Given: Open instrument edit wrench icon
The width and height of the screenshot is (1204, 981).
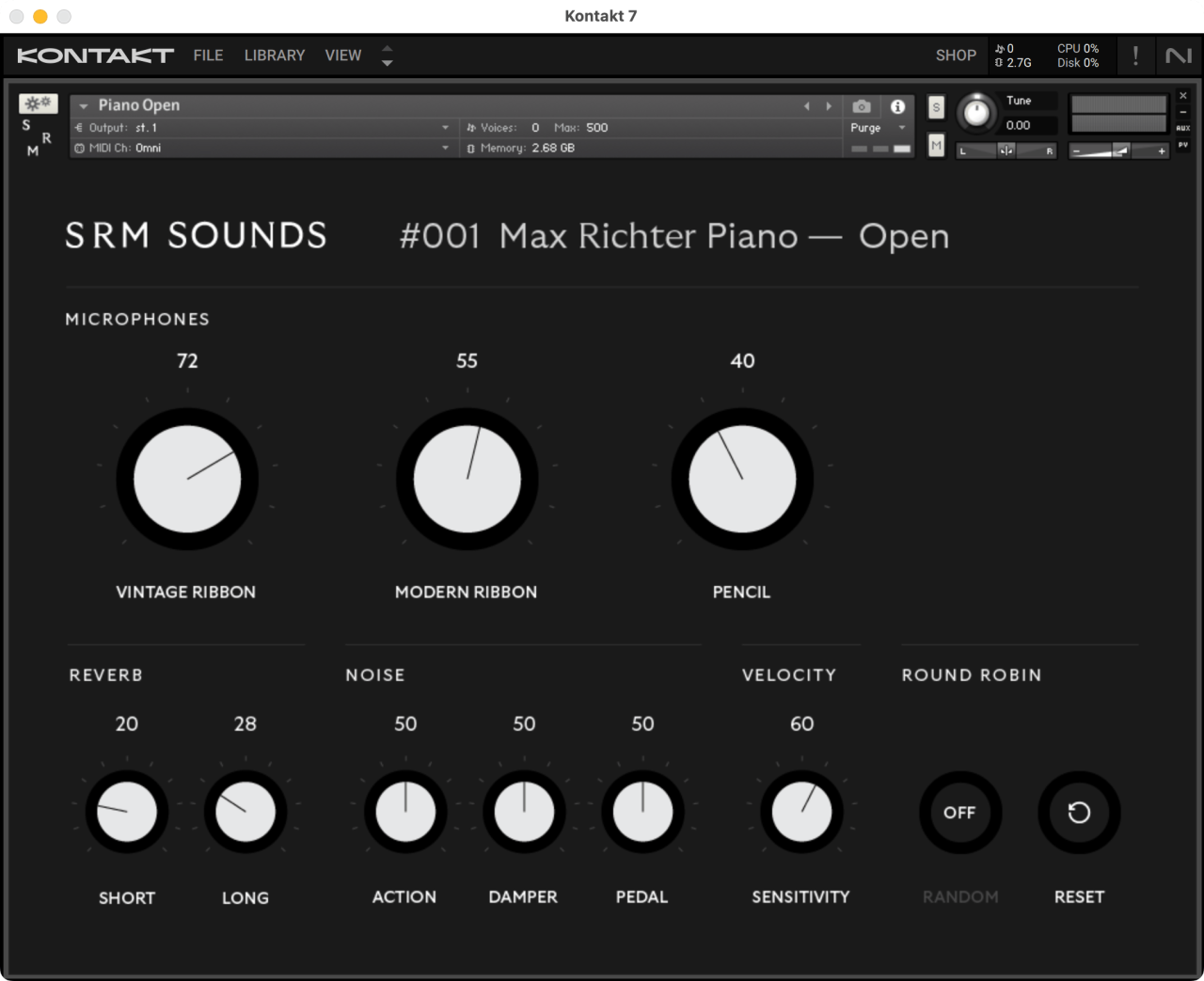Looking at the screenshot, I should [38, 103].
